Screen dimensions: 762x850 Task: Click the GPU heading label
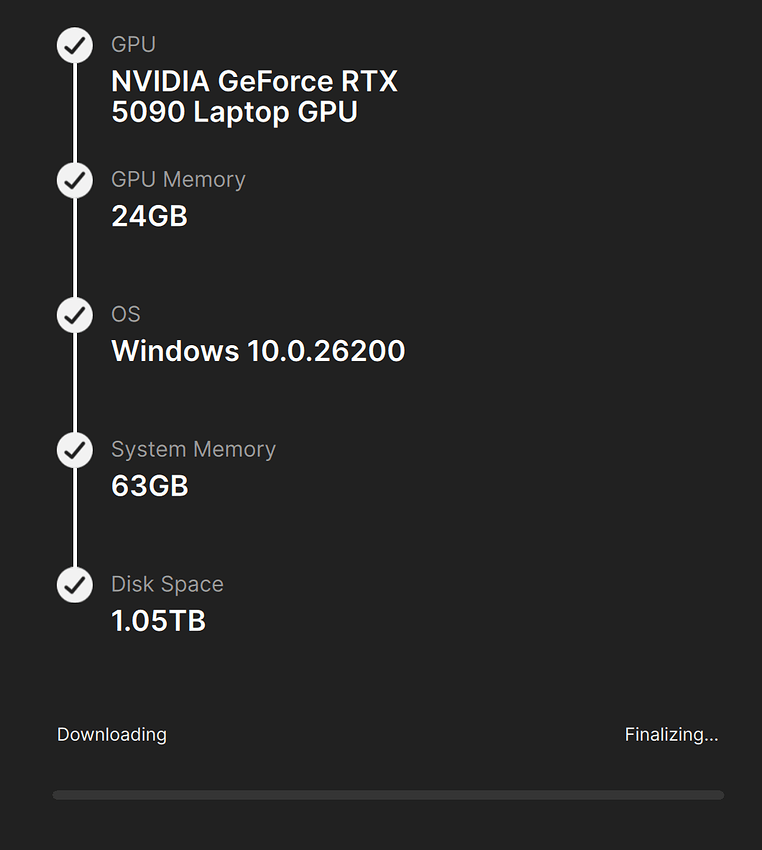pyautogui.click(x=133, y=45)
